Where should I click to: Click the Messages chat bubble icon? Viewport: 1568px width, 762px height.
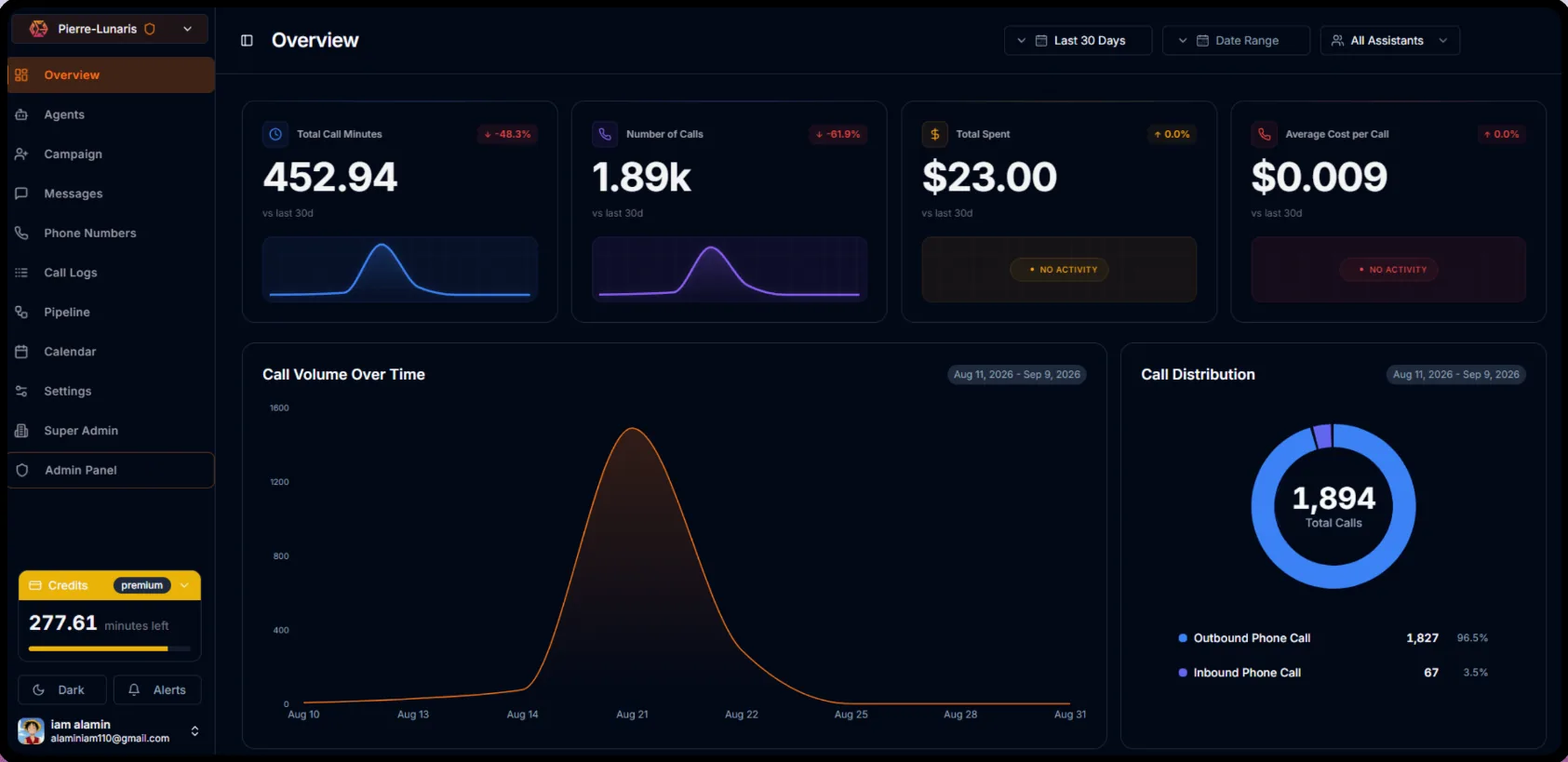(21, 194)
